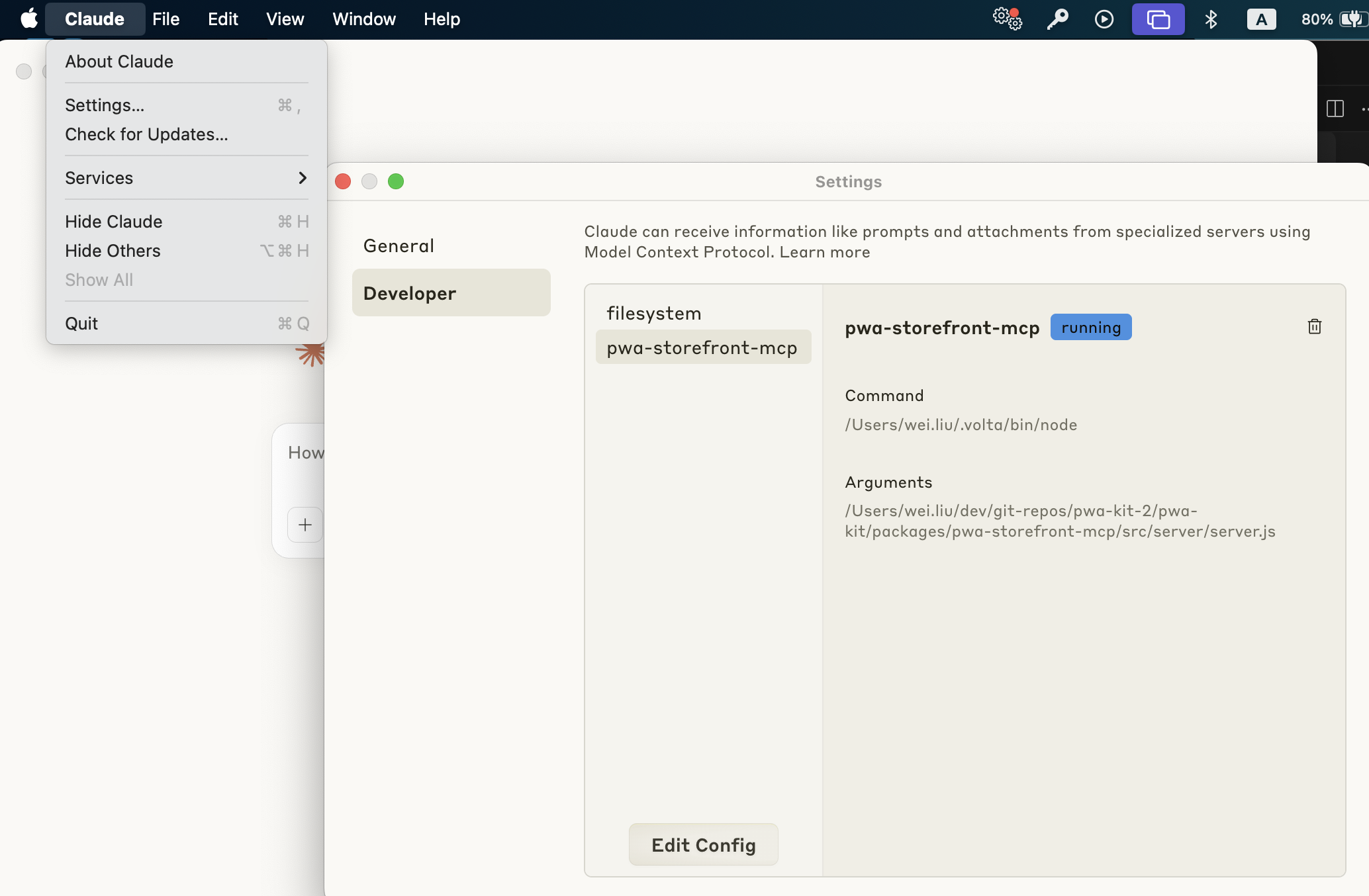The image size is (1369, 896).
Task: Open the Learn more link about MCP
Action: 825,252
